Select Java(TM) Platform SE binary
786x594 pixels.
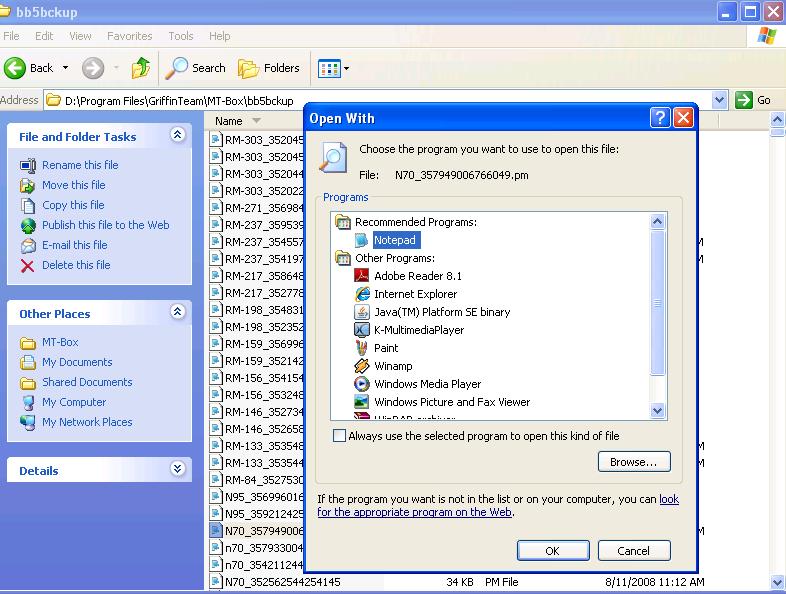pyautogui.click(x=442, y=312)
